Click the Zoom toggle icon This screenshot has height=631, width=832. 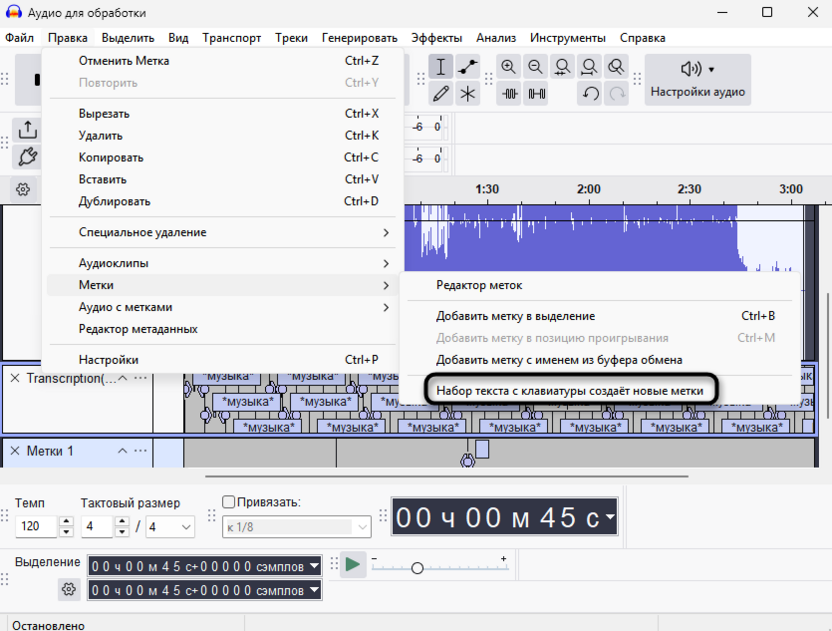[x=616, y=67]
